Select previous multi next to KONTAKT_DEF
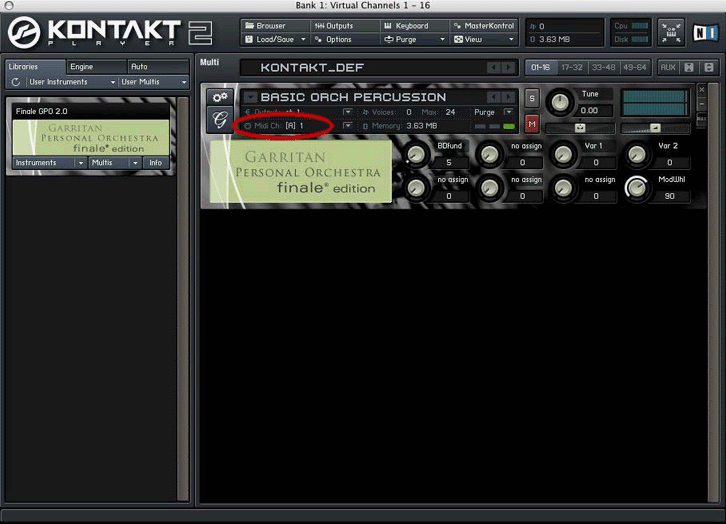726x524 pixels. tap(494, 68)
